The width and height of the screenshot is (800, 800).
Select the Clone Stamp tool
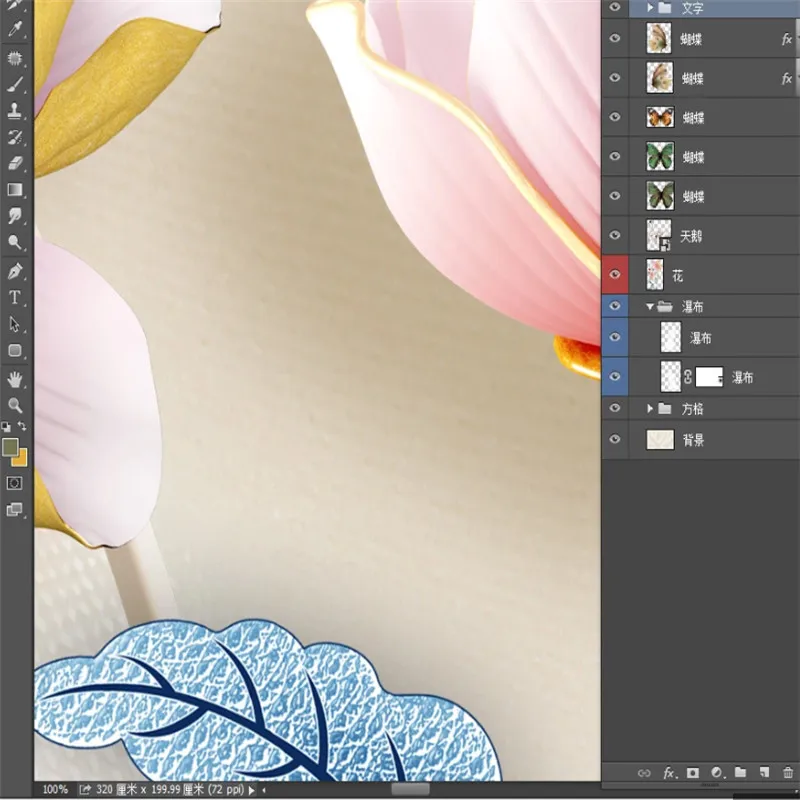[15, 111]
